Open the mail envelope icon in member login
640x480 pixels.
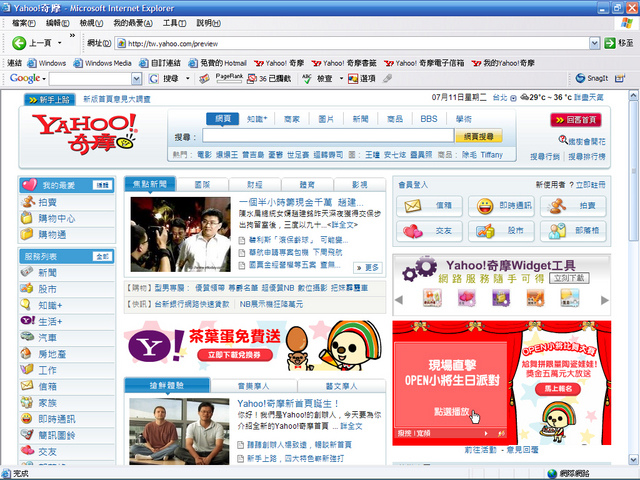coord(412,206)
